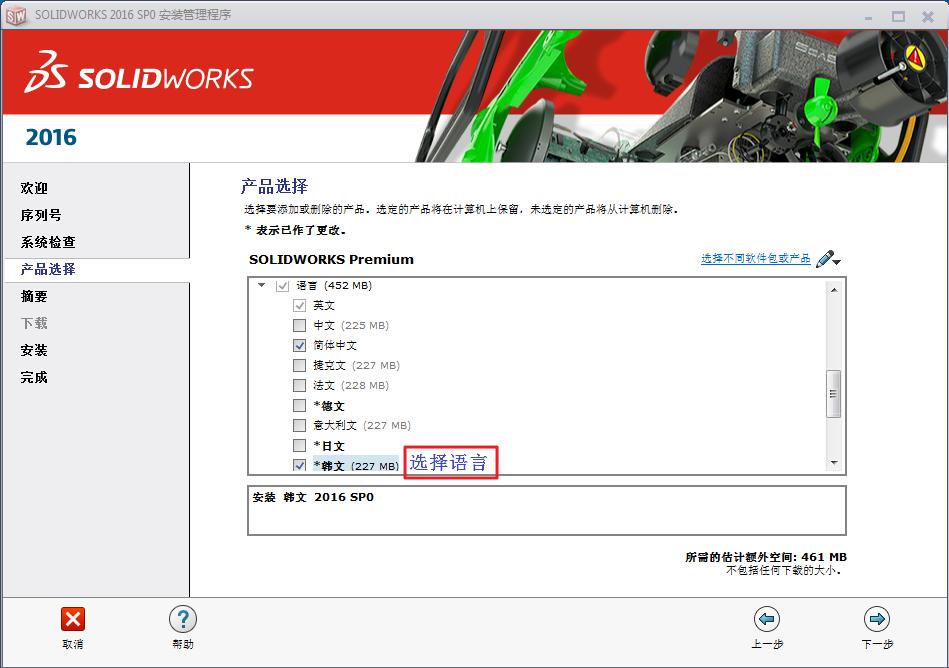Check the 德文 language checkbox
Image resolution: width=949 pixels, height=668 pixels.
(299, 405)
